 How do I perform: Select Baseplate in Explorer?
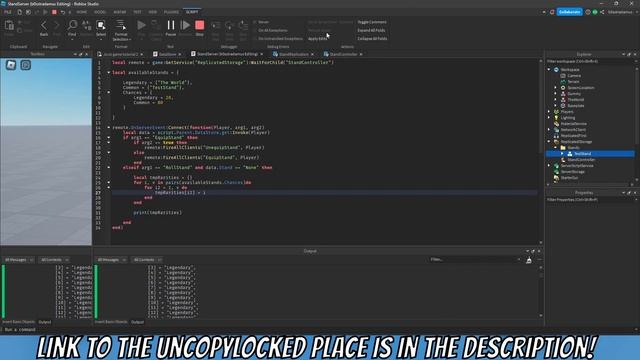(576, 106)
